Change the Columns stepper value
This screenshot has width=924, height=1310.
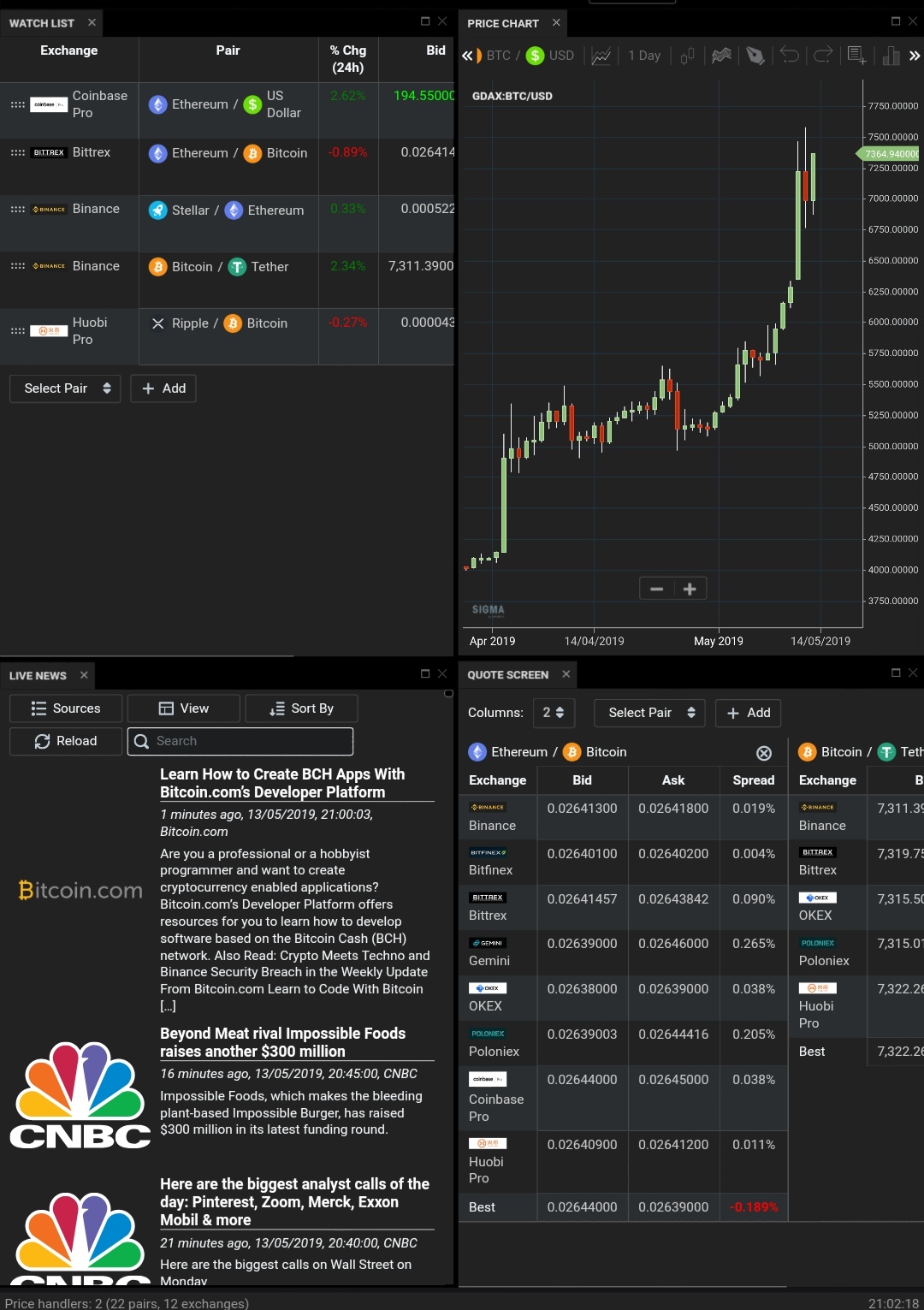554,713
